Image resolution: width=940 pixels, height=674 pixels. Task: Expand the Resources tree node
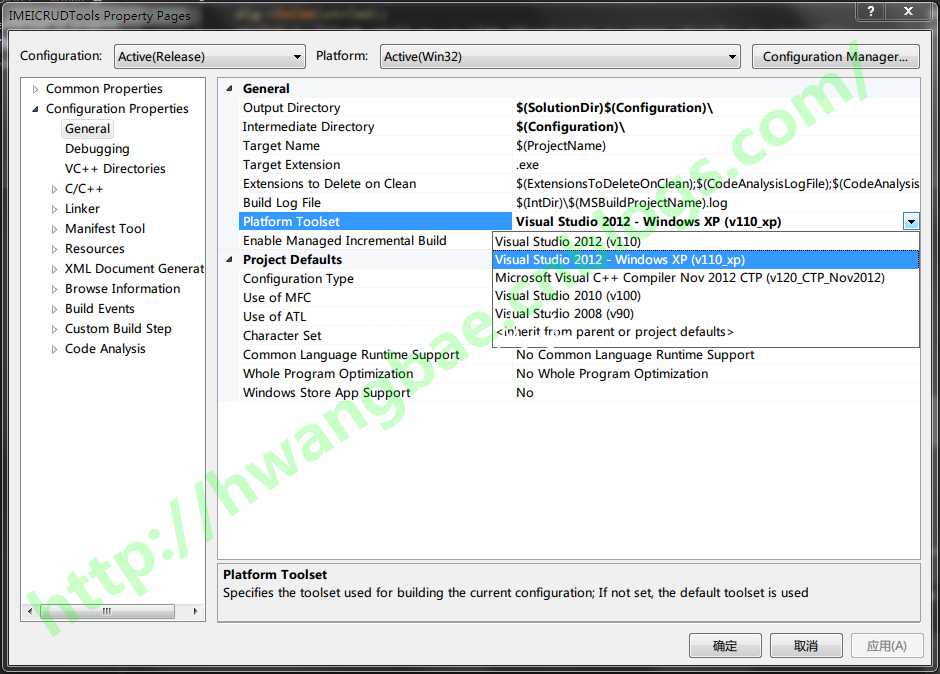pos(55,249)
